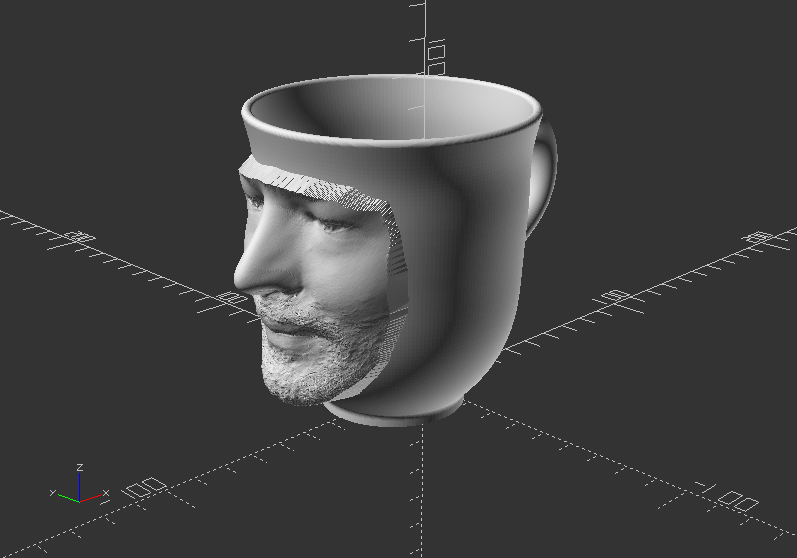The height and width of the screenshot is (558, 797).
Task: Click the scale label at the far right edge
Action: [x=759, y=238]
